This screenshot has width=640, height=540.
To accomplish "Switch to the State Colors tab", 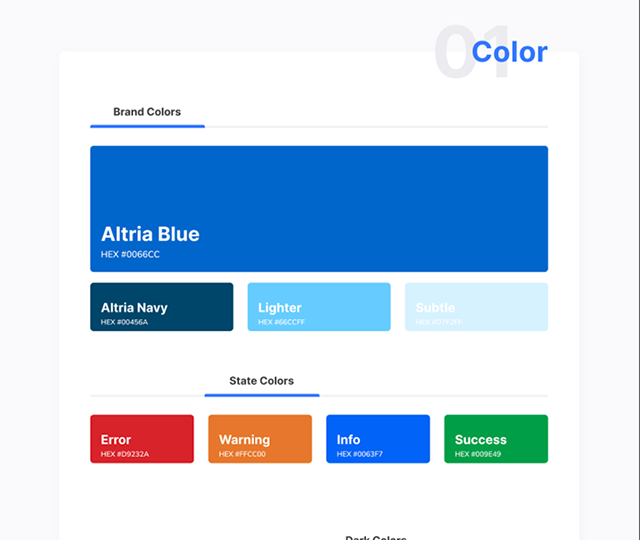I will (262, 381).
